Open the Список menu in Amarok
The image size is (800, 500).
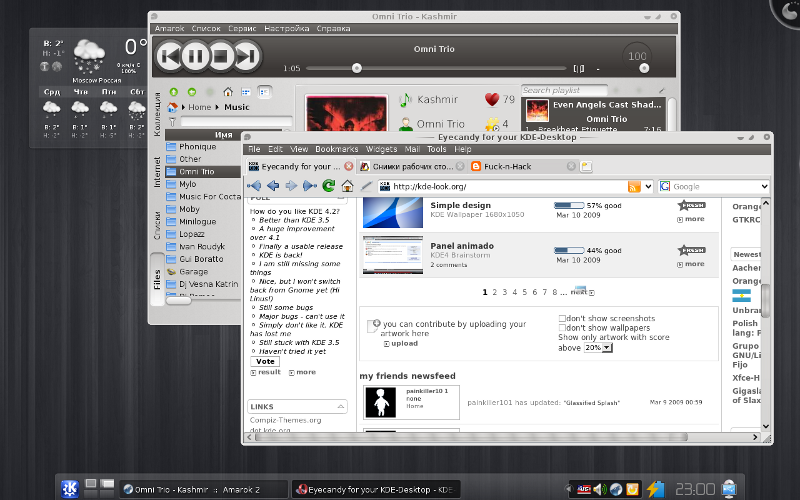click(206, 29)
